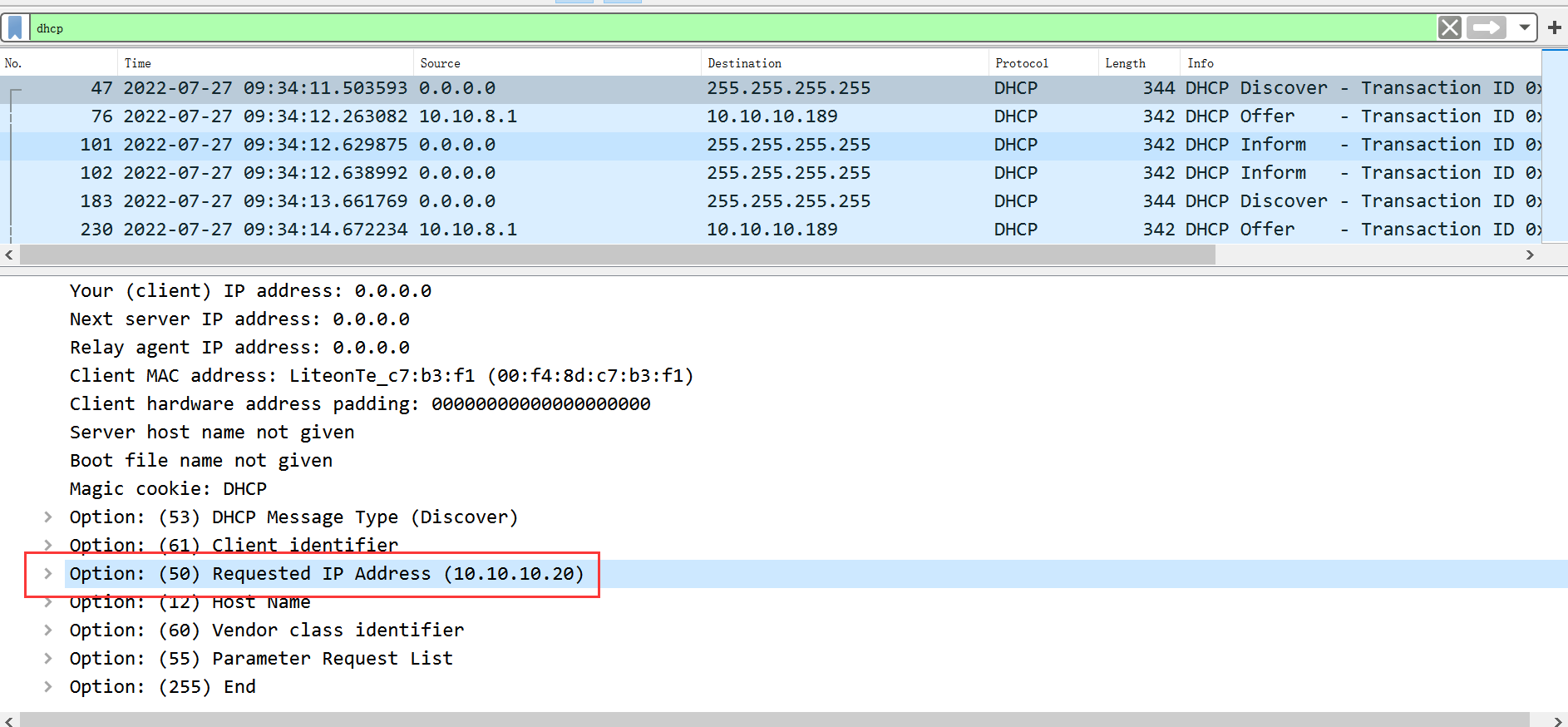Sort by Protocol column header
Image resolution: width=1568 pixels, height=727 pixels.
[1043, 63]
